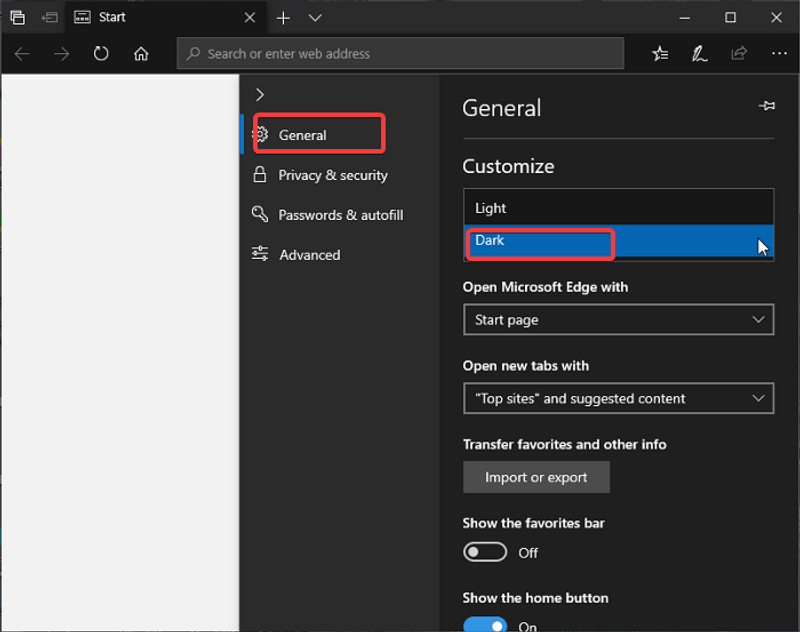
Task: Click the add notes pen icon
Action: [700, 54]
